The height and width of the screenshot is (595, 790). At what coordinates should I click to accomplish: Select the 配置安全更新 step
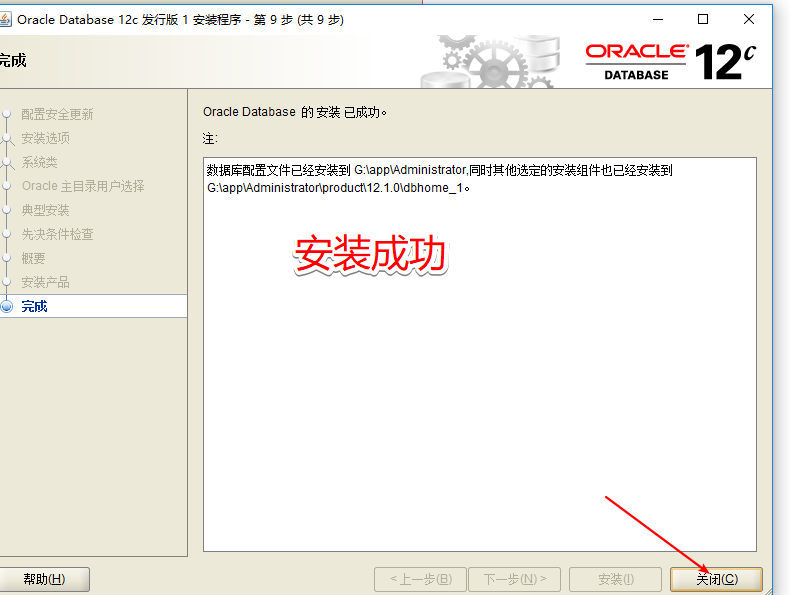(x=57, y=114)
